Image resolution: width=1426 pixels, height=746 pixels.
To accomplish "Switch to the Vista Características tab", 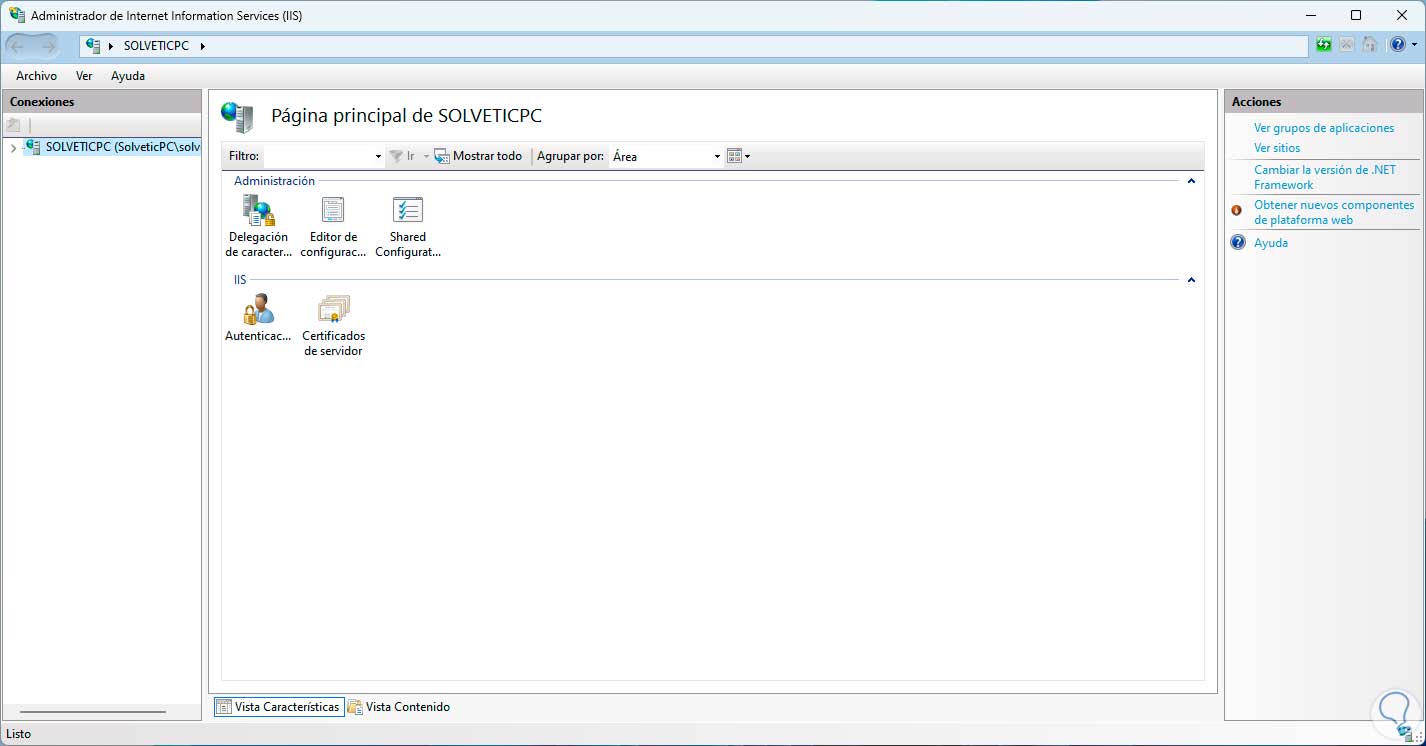I will [x=279, y=707].
